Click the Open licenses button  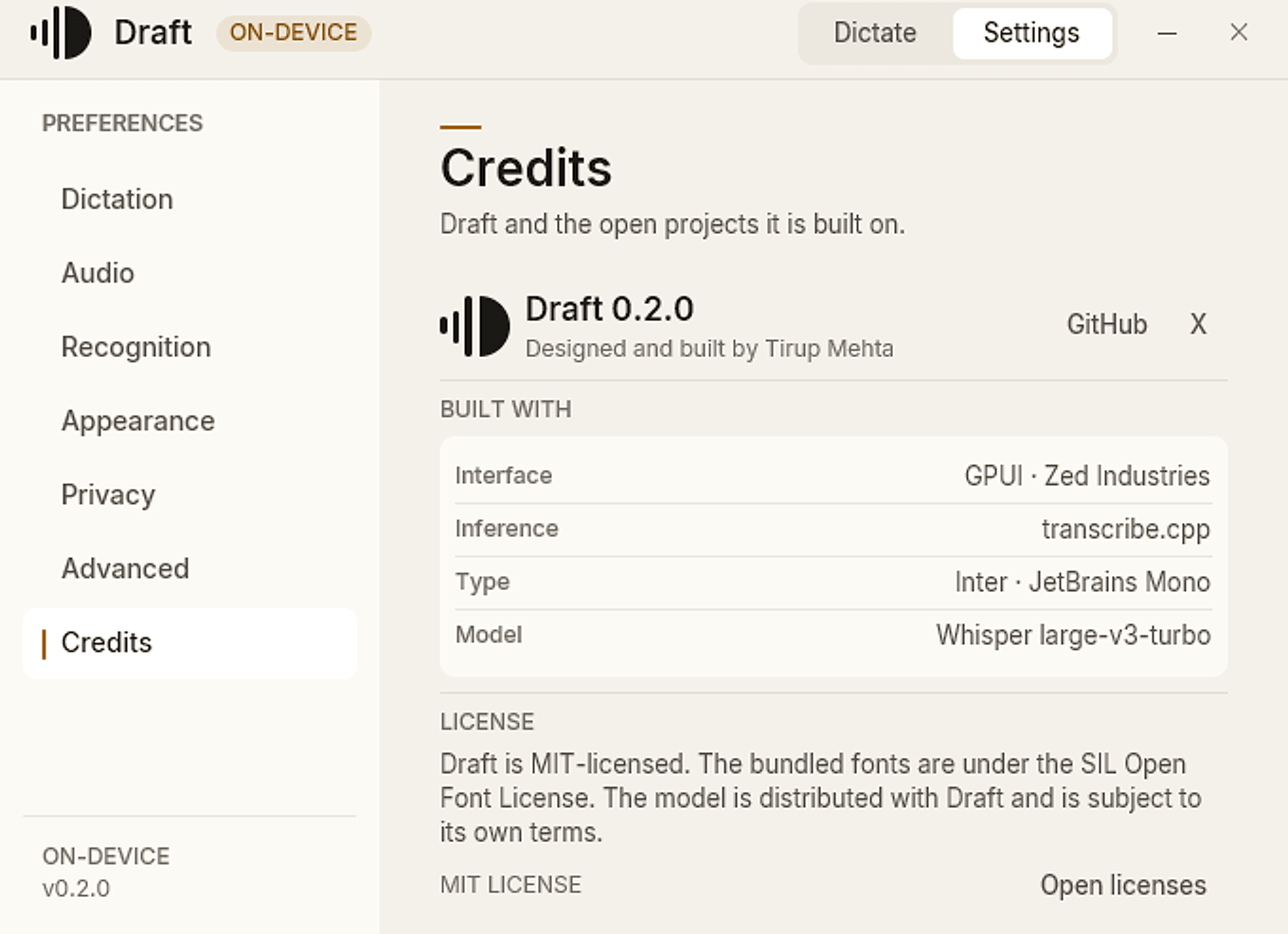(x=1123, y=885)
